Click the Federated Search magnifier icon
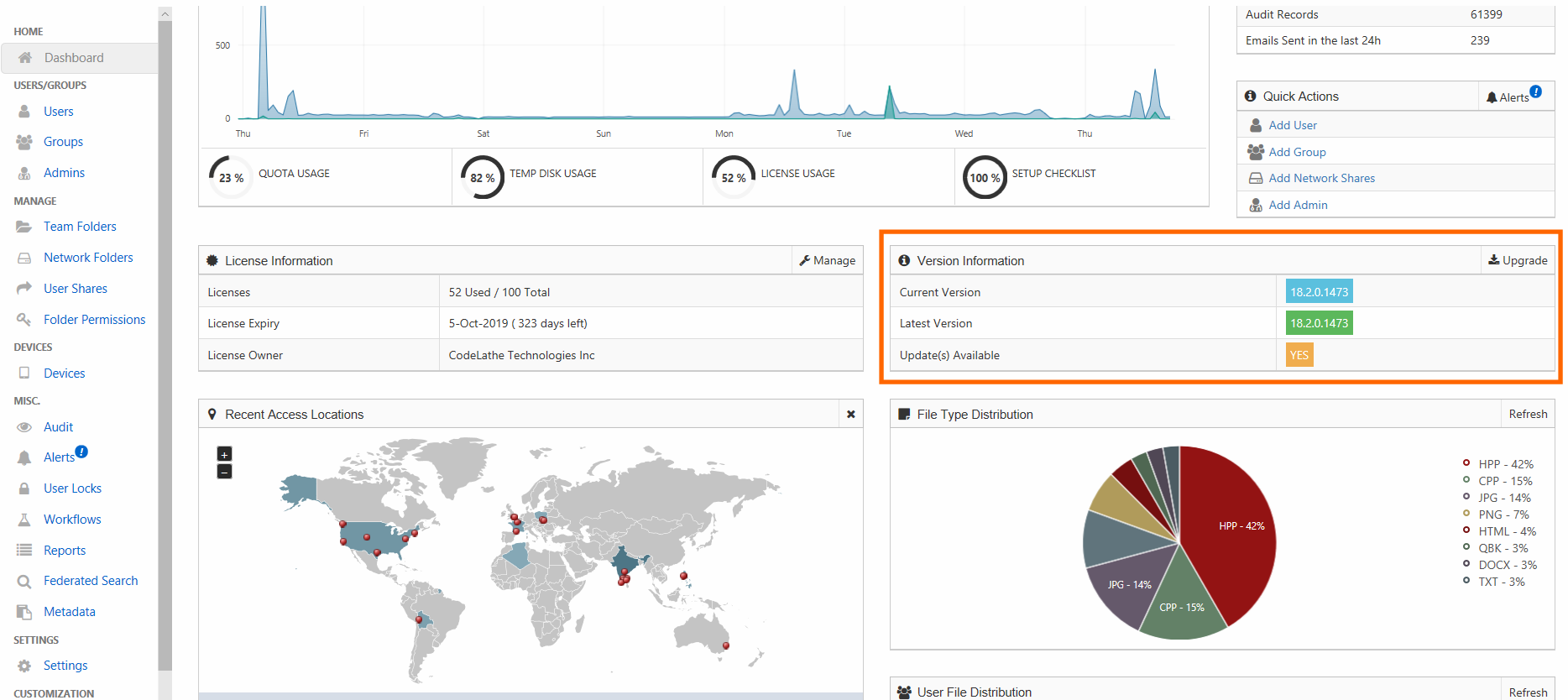The width and height of the screenshot is (1568, 700). pyautogui.click(x=24, y=581)
